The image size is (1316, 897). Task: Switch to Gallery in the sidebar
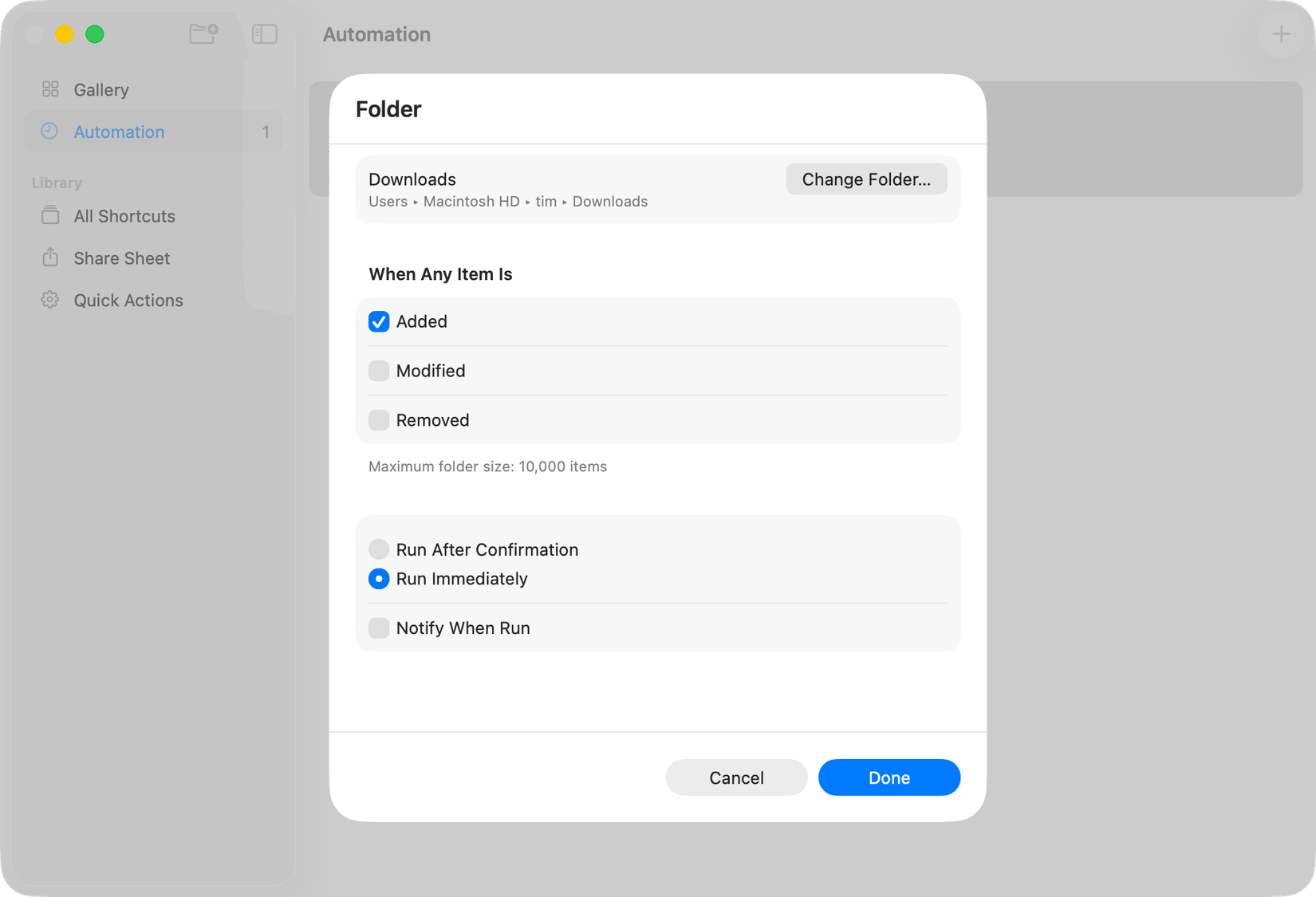101,89
